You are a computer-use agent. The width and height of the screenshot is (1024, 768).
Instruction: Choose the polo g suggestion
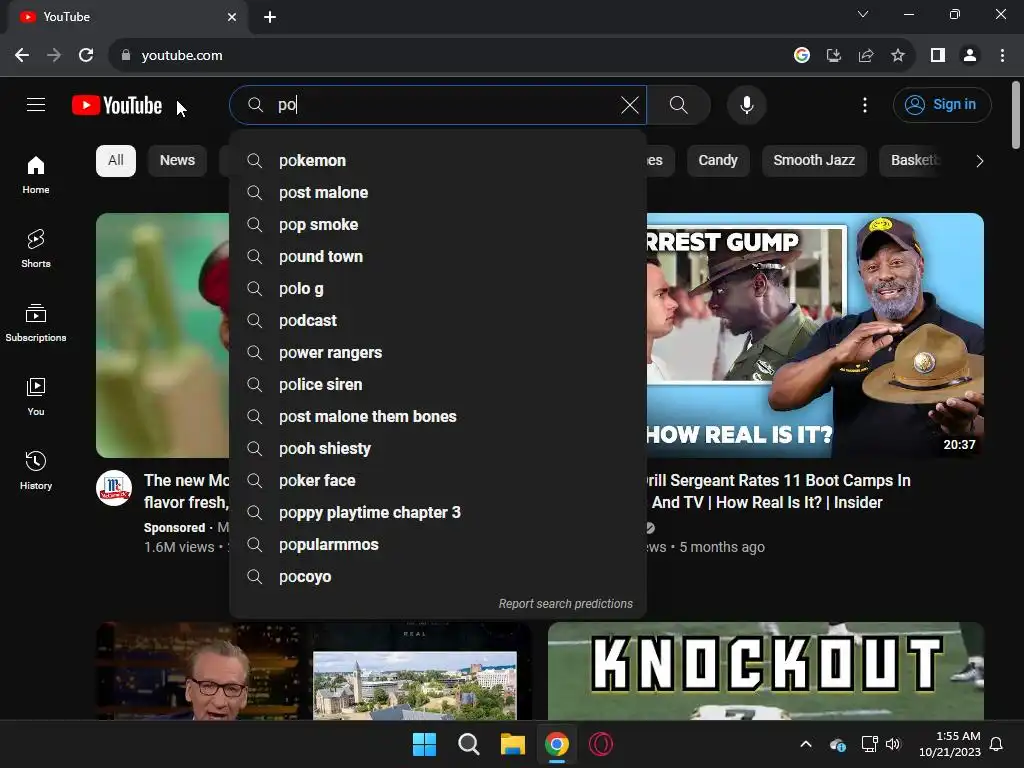438,289
